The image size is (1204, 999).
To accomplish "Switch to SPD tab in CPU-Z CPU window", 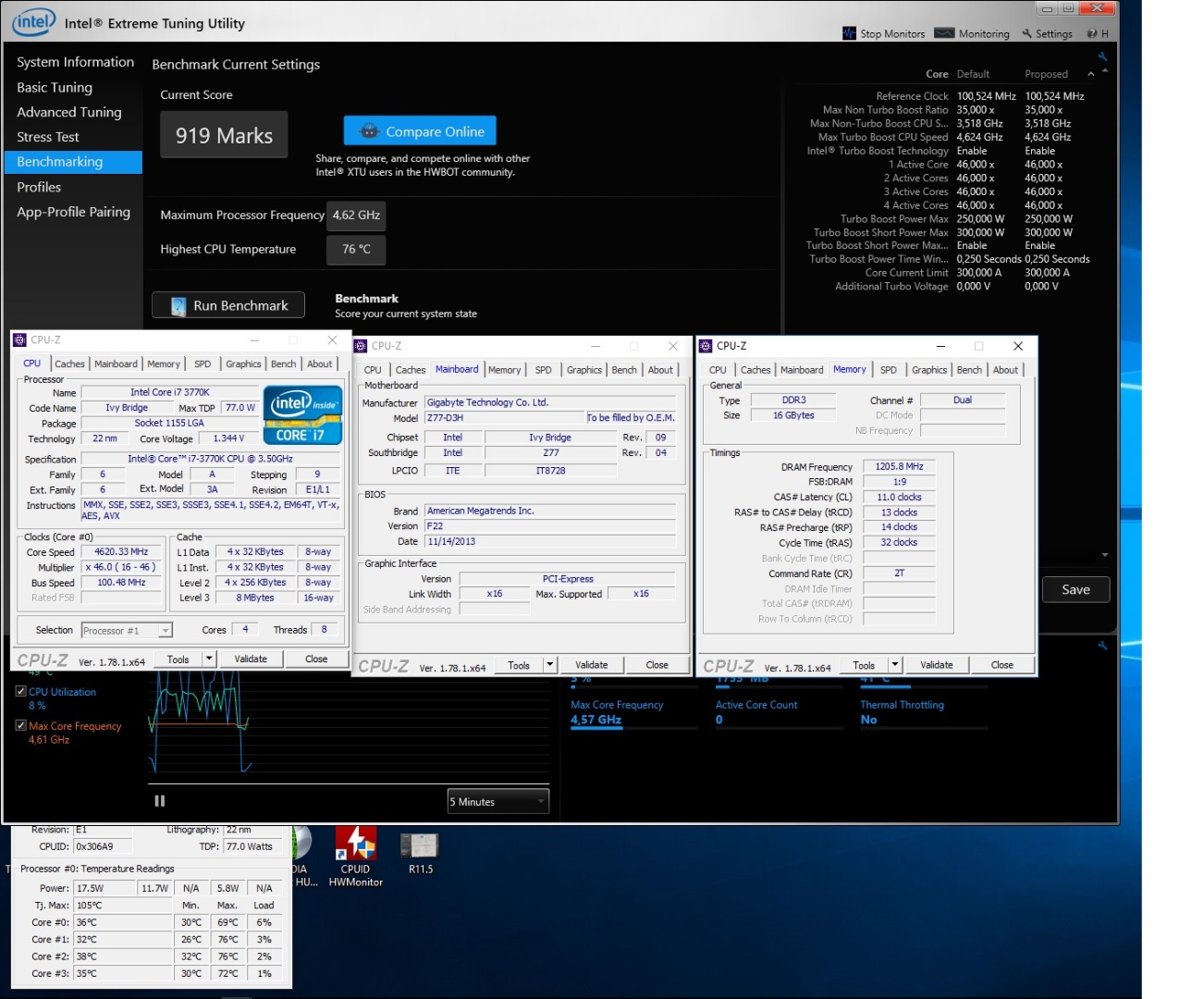I will [203, 364].
